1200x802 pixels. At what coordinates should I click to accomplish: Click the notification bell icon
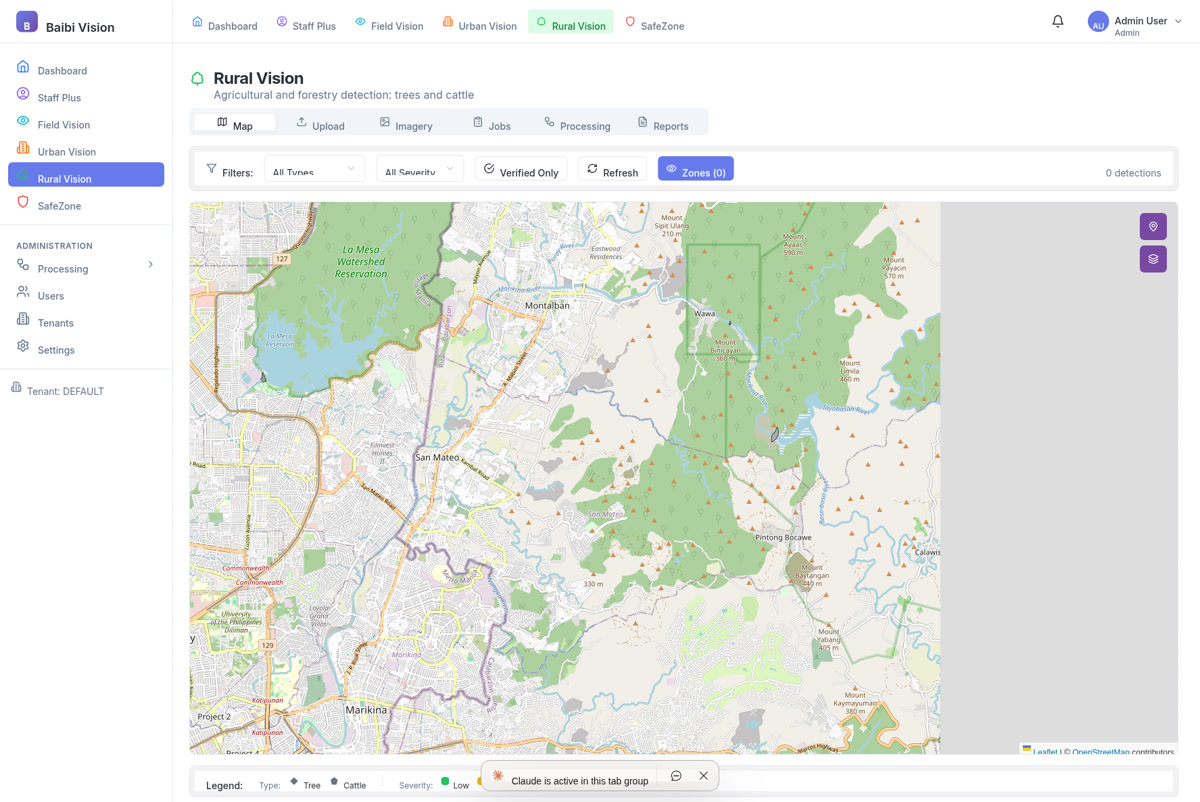(1057, 20)
